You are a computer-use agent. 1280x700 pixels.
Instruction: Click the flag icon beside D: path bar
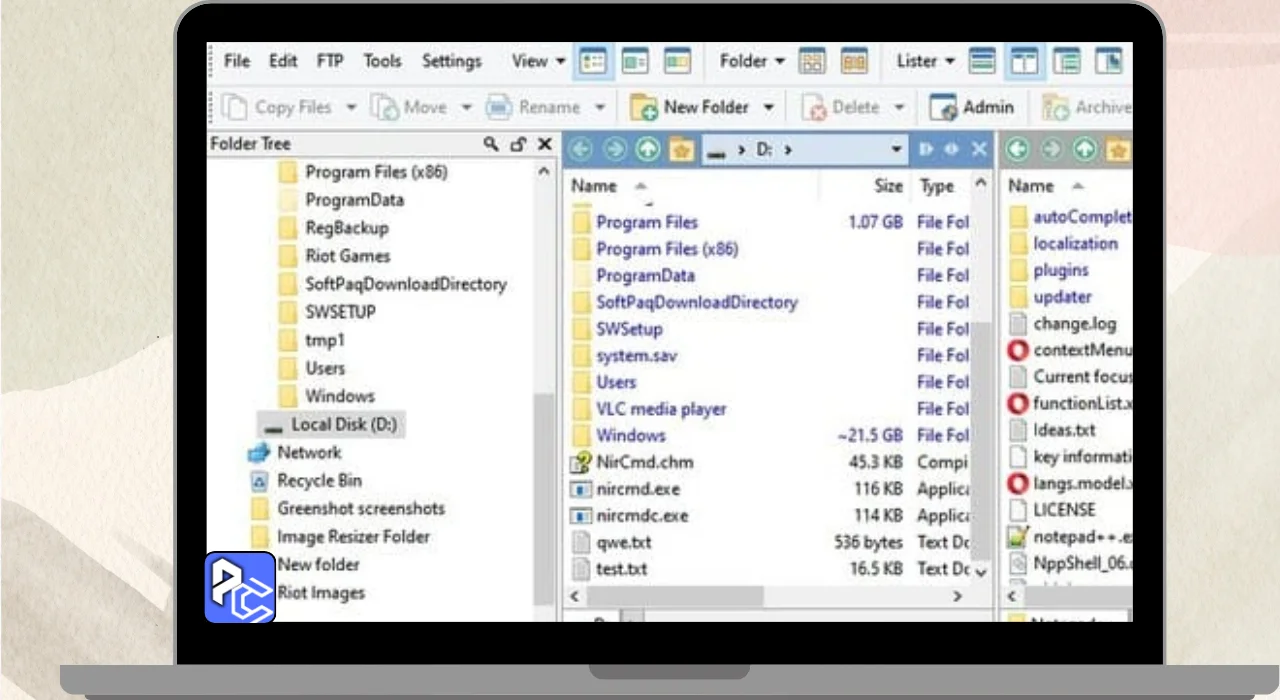click(x=925, y=150)
